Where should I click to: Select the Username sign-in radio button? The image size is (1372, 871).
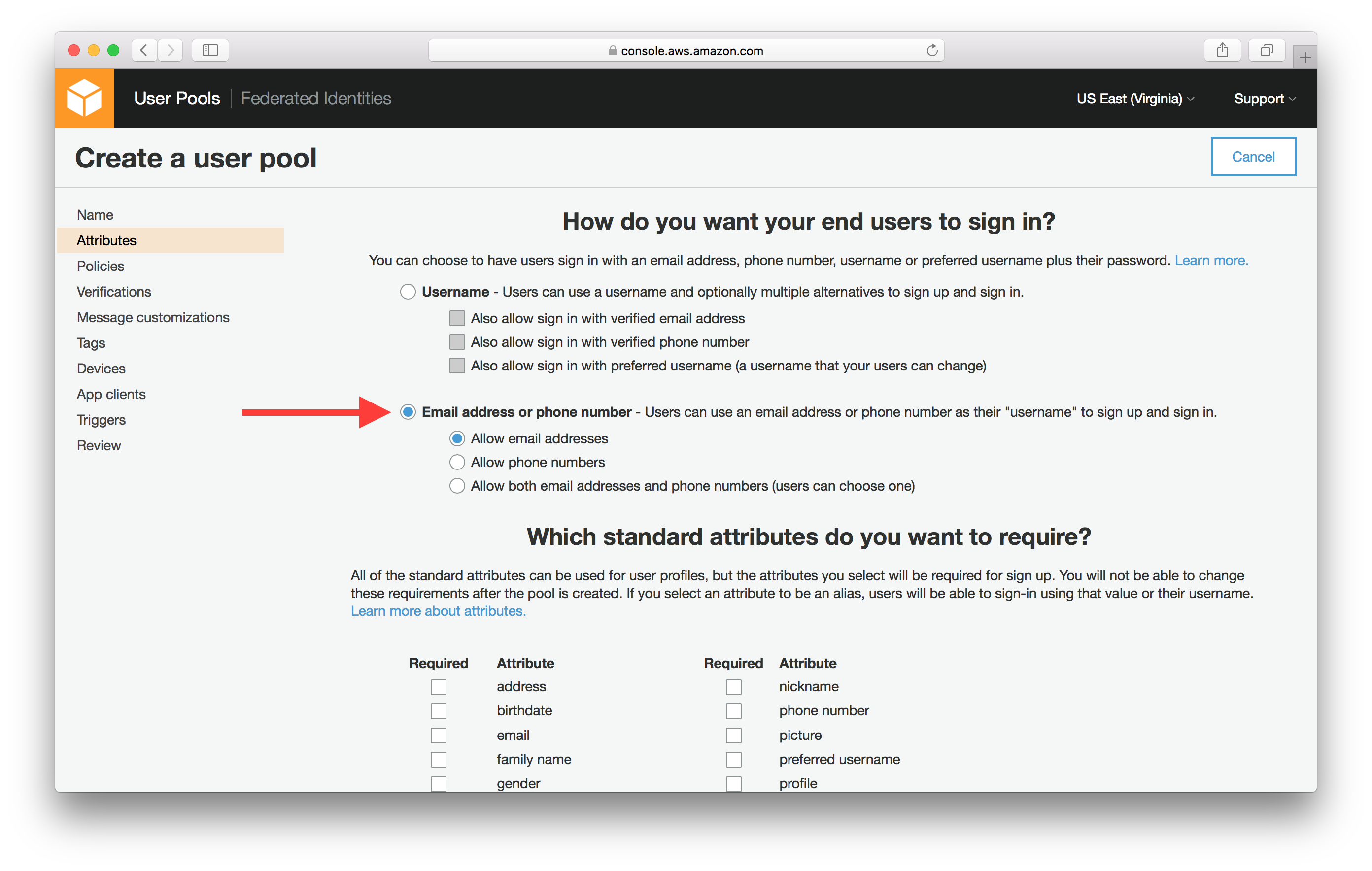click(x=408, y=292)
